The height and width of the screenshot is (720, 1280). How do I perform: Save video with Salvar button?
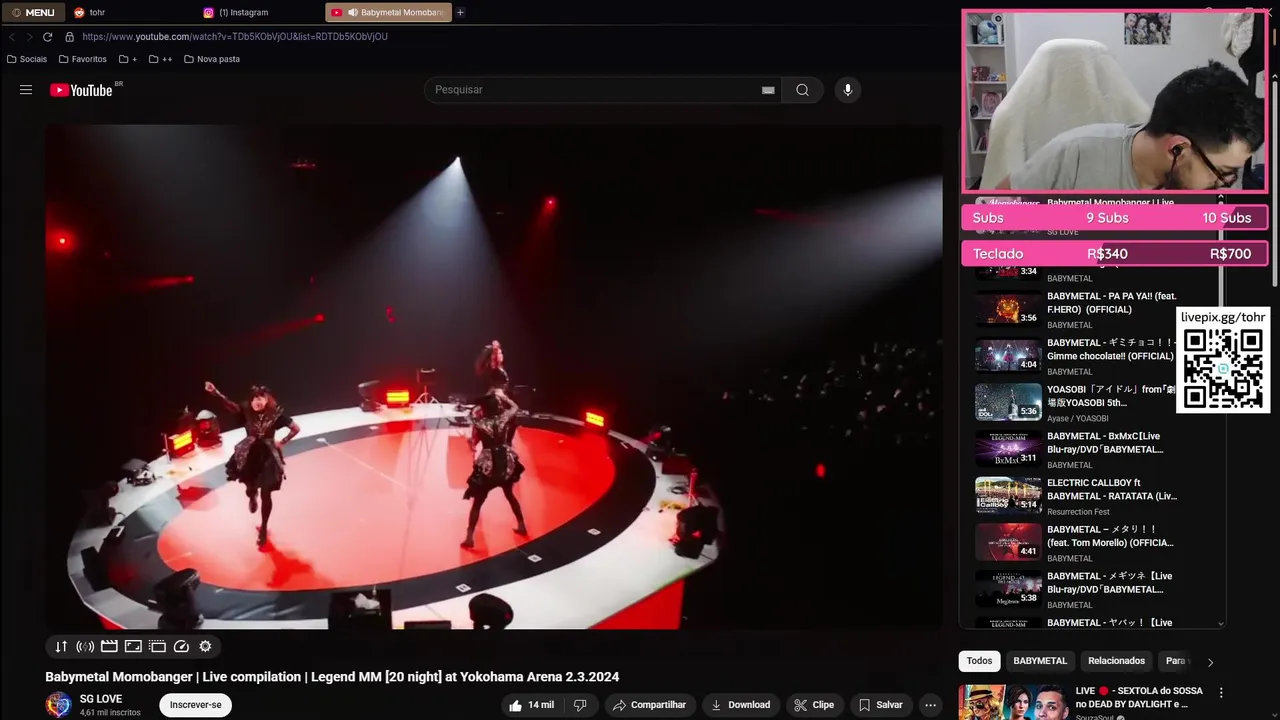tap(881, 705)
